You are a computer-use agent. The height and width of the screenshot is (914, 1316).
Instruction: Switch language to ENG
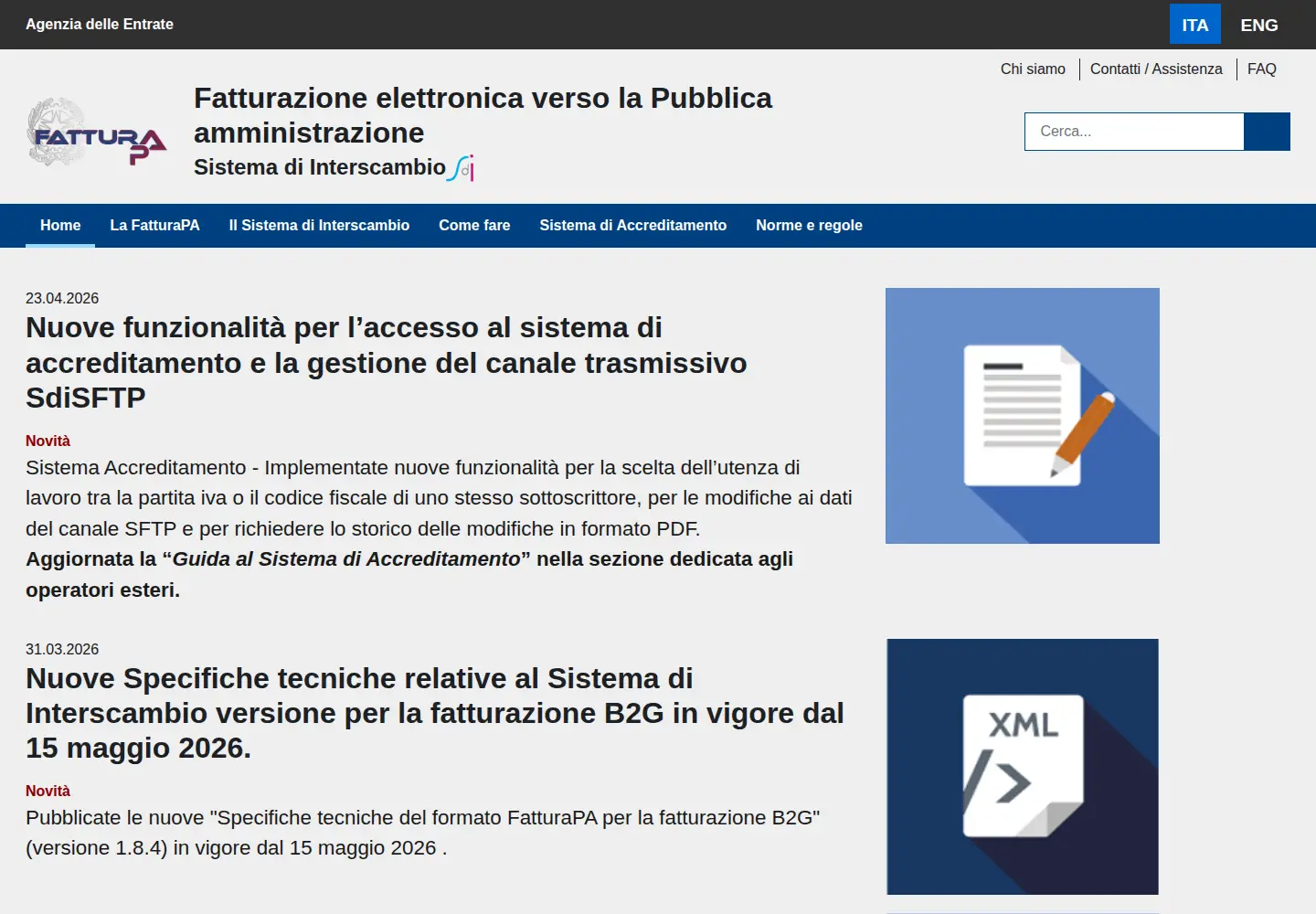click(1259, 25)
